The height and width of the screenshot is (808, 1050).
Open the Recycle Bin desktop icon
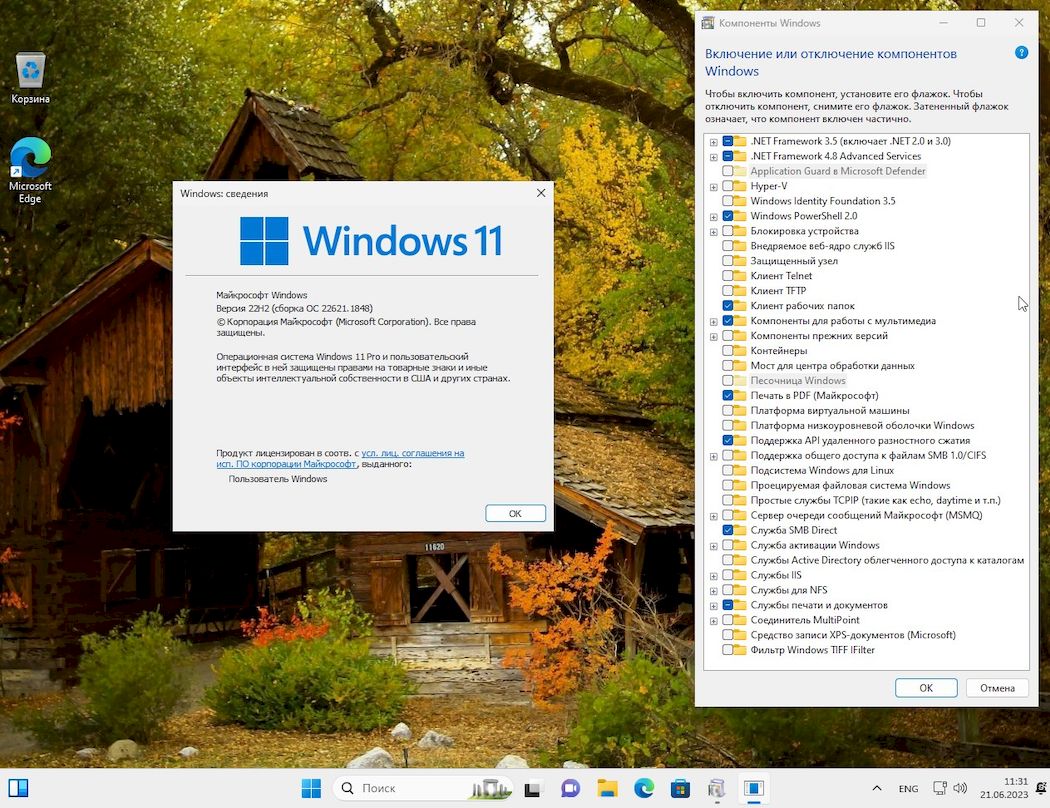tap(30, 78)
